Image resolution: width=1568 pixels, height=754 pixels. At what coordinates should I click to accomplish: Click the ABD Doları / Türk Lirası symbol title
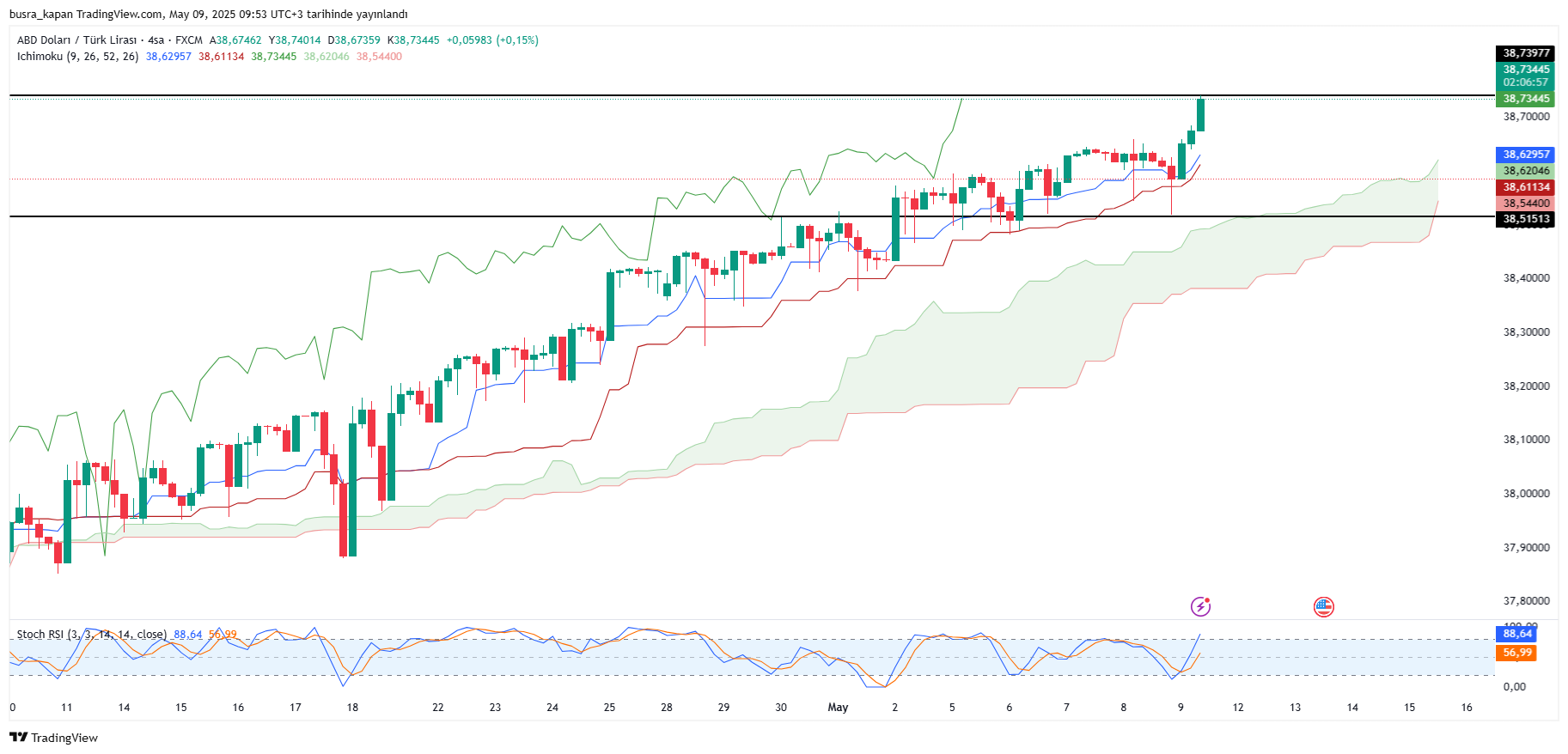(77, 40)
